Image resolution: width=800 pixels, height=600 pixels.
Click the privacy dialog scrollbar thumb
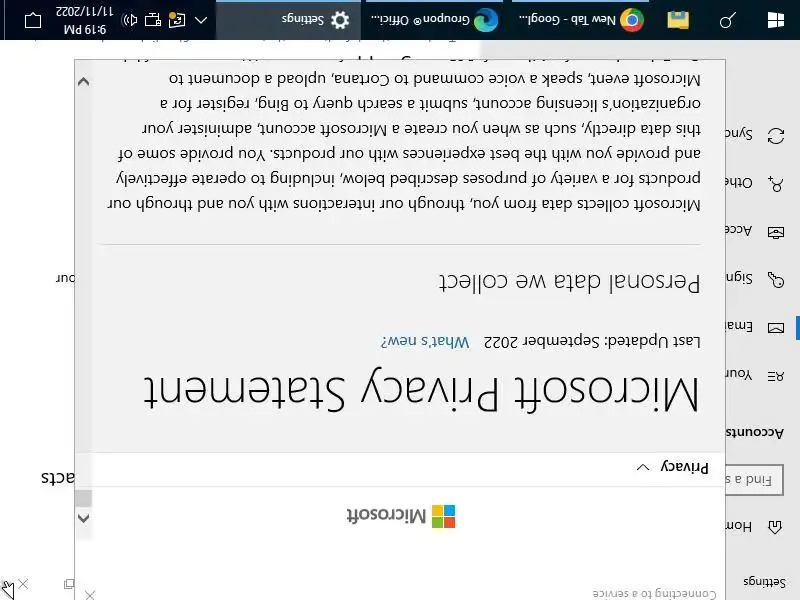[83, 498]
